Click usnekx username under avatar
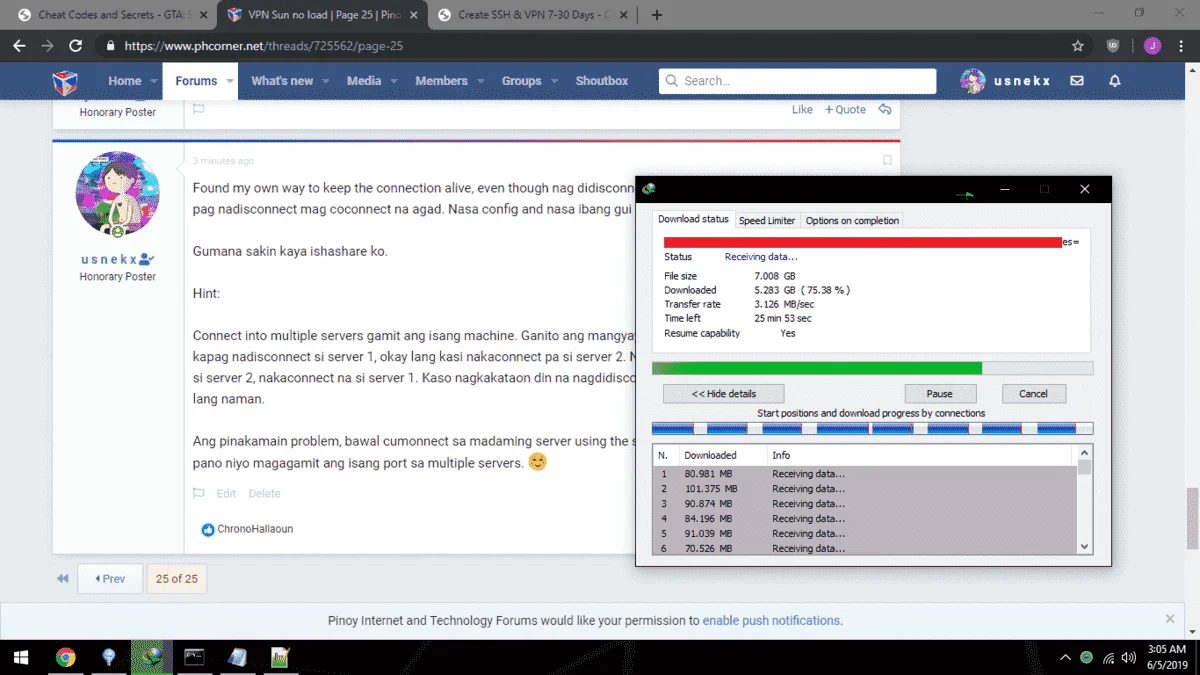The width and height of the screenshot is (1200, 675). 109,259
